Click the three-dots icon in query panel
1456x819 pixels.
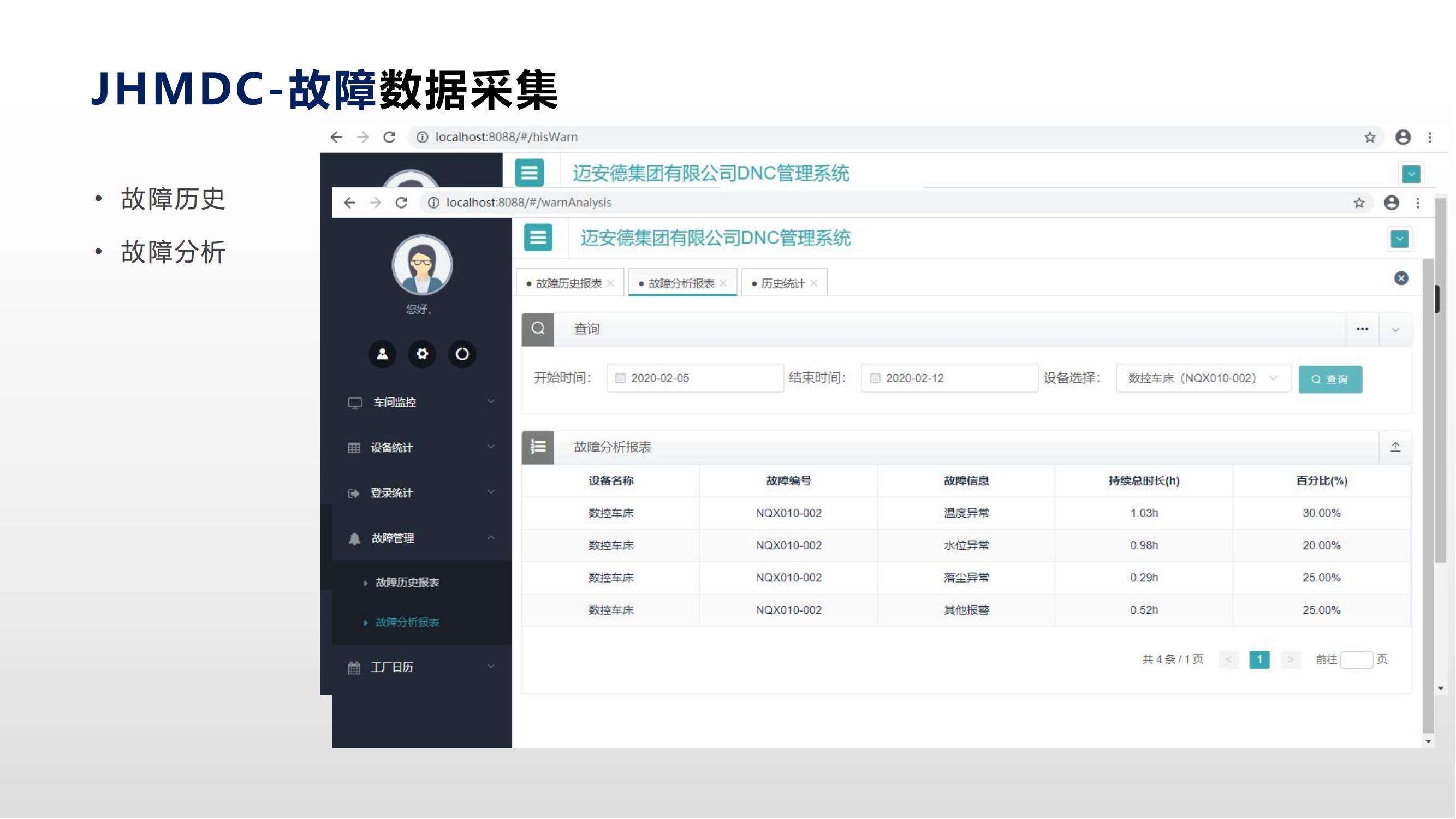coord(1362,329)
